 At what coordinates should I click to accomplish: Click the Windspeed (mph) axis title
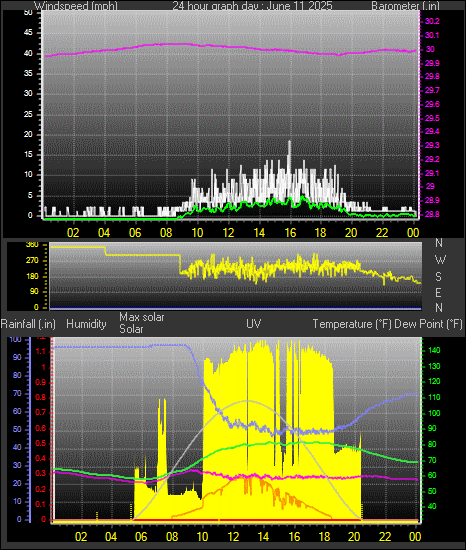pos(75,6)
